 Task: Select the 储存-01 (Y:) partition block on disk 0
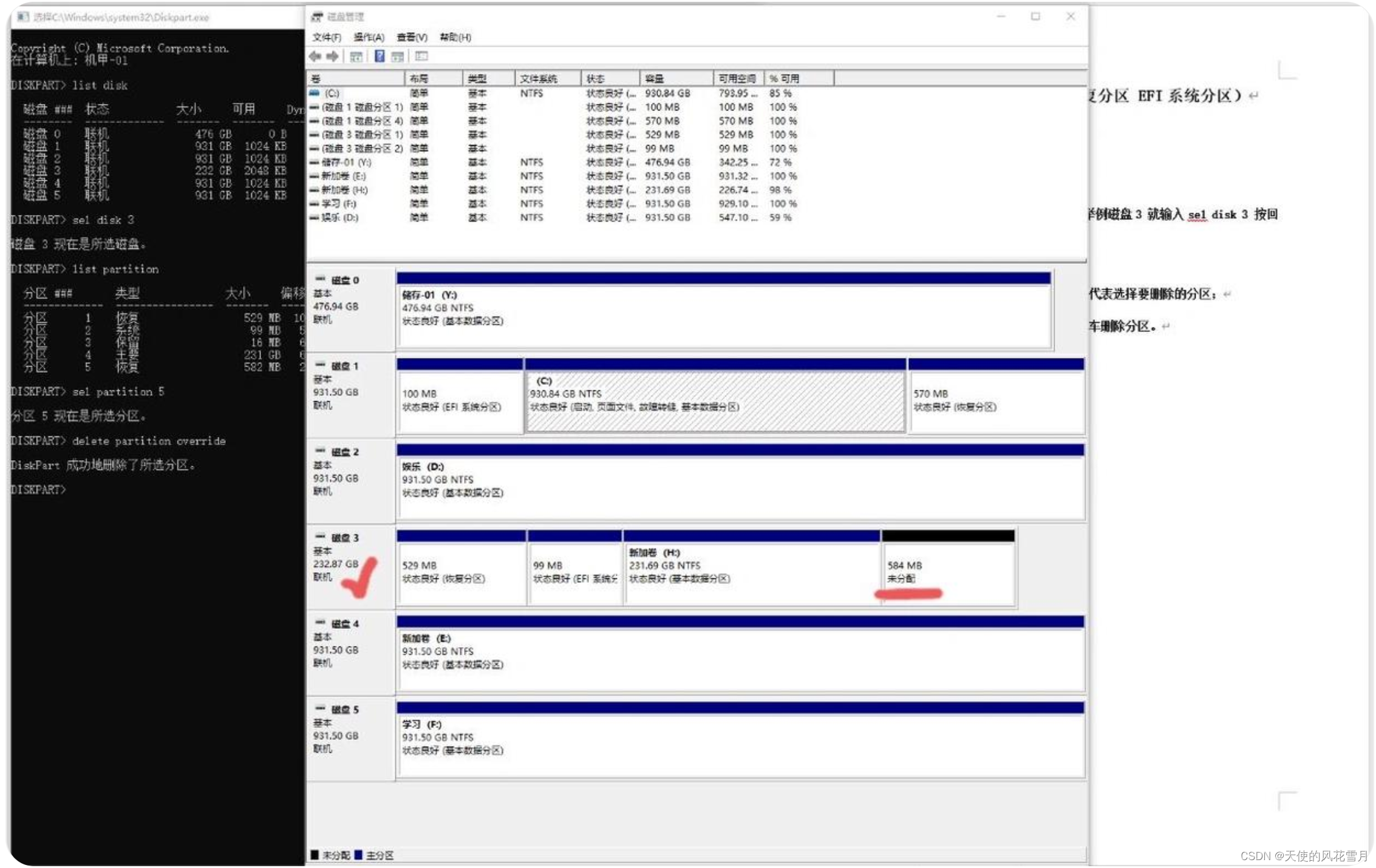coord(724,311)
